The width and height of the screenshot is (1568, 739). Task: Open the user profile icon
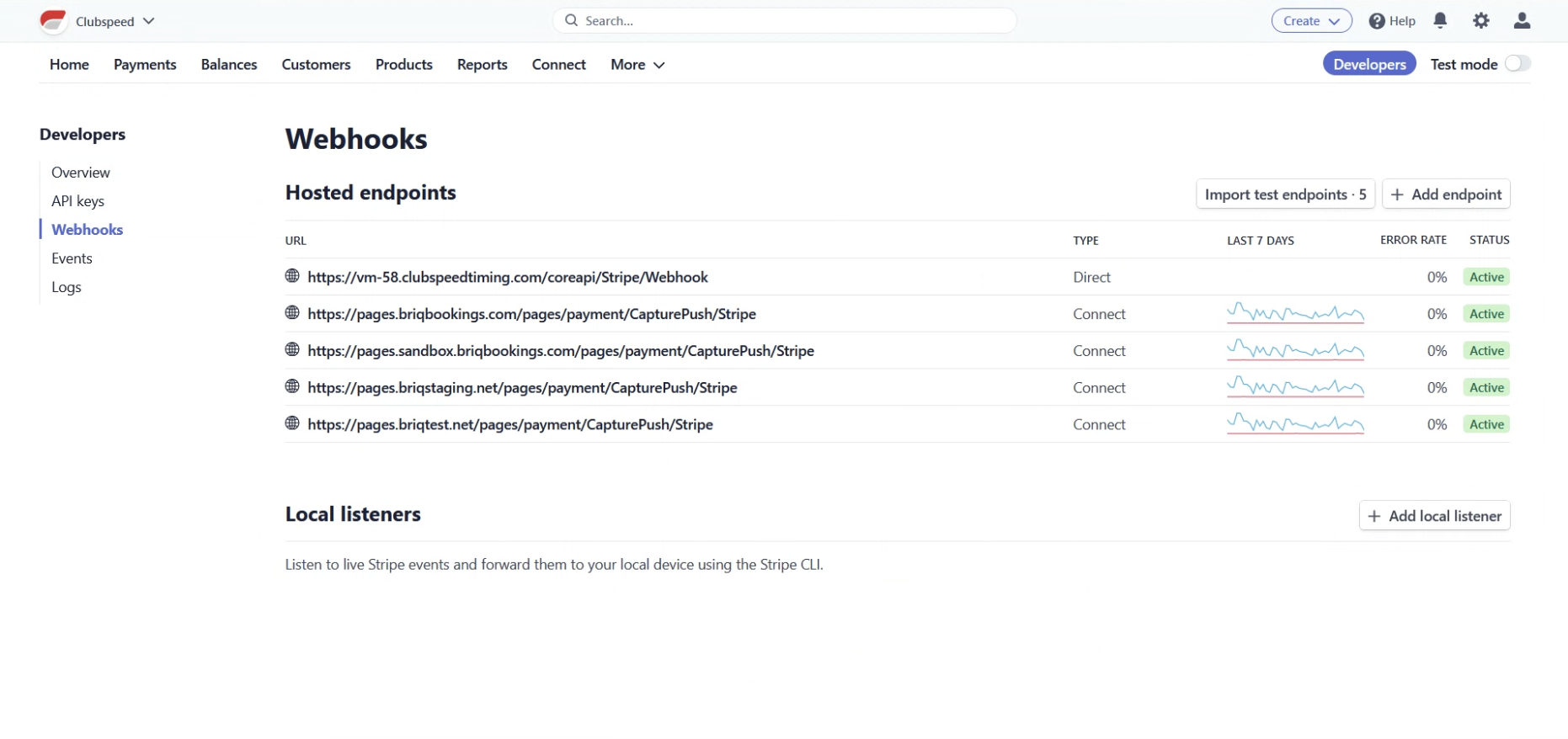click(x=1522, y=21)
